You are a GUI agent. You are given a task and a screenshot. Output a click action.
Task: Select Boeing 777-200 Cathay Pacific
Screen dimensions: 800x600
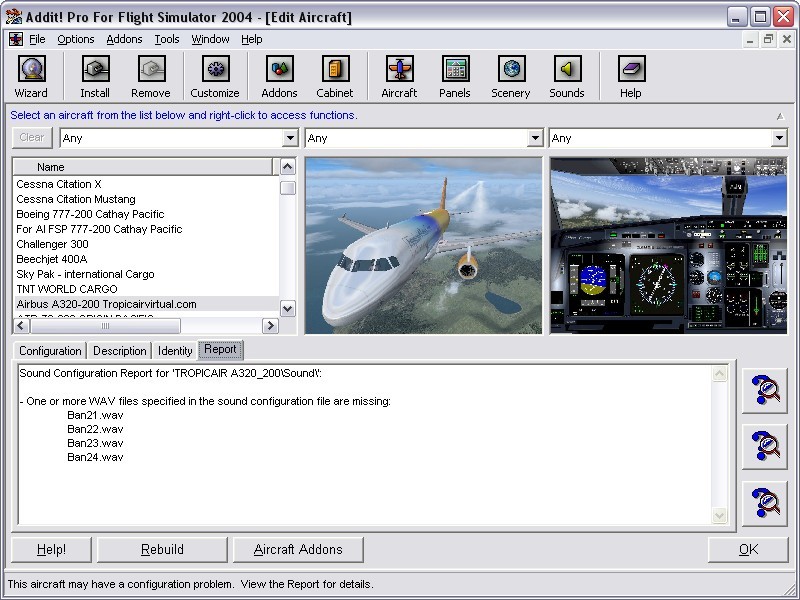[x=147, y=214]
